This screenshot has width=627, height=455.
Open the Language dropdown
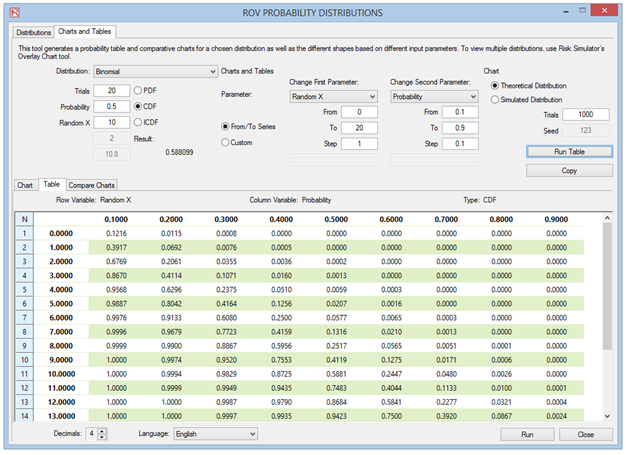click(x=216, y=434)
